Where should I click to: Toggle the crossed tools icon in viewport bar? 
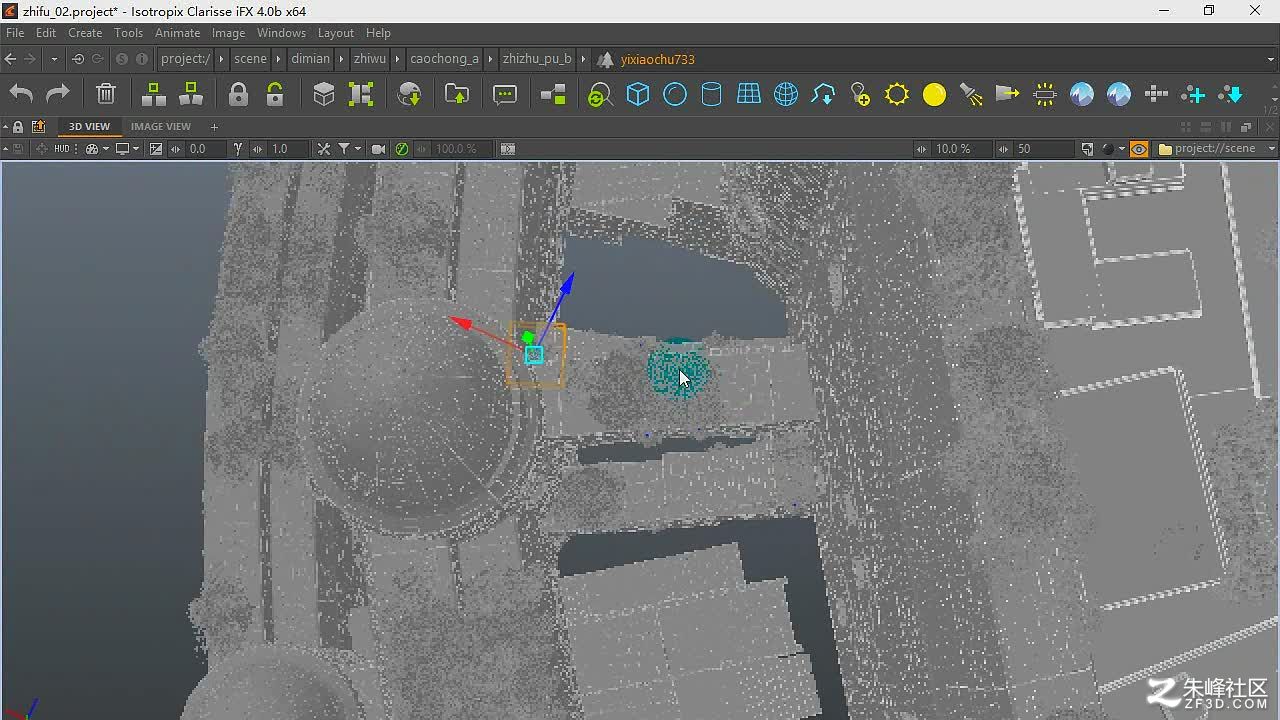(x=323, y=148)
